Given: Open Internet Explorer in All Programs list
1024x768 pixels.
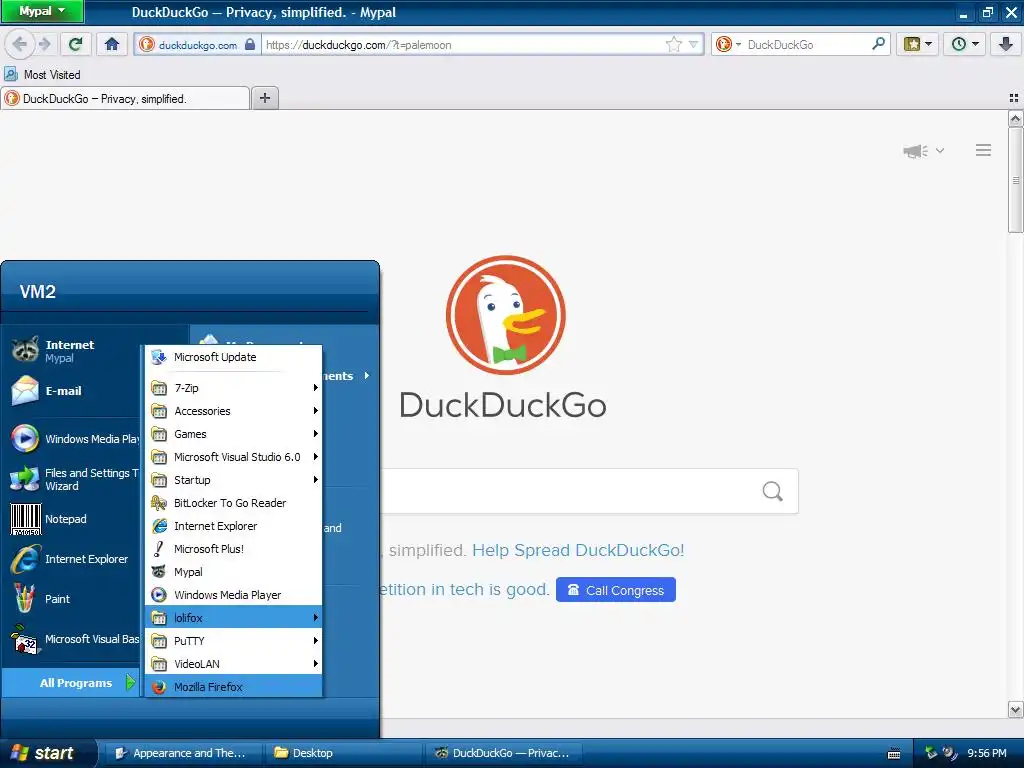Looking at the screenshot, I should pyautogui.click(x=234, y=526).
